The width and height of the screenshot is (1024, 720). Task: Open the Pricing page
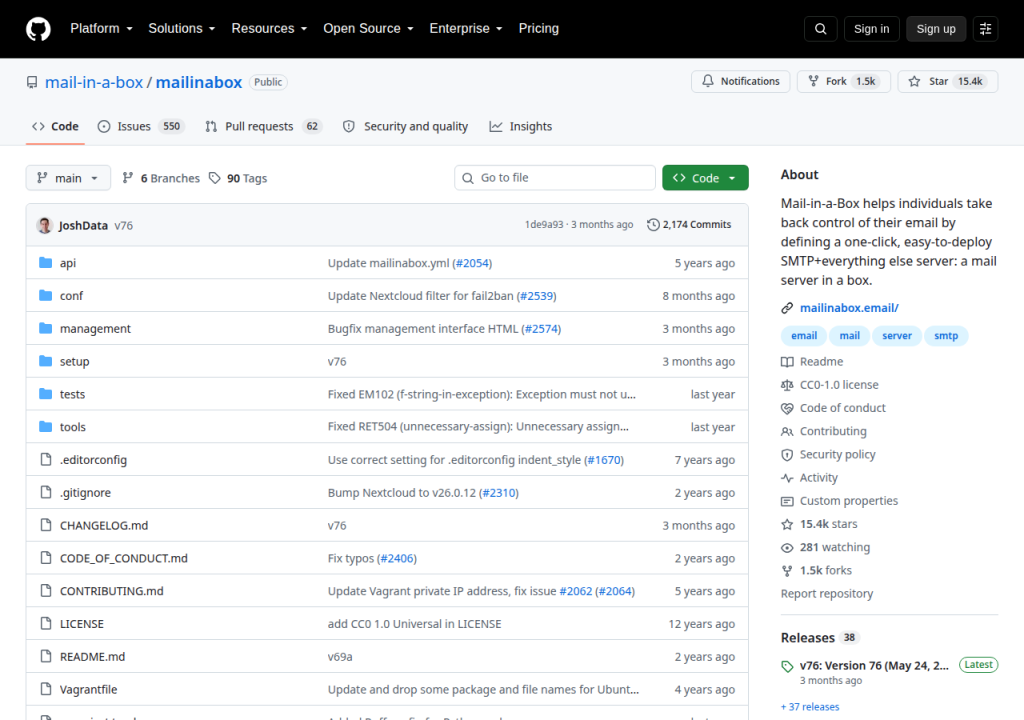click(x=539, y=29)
